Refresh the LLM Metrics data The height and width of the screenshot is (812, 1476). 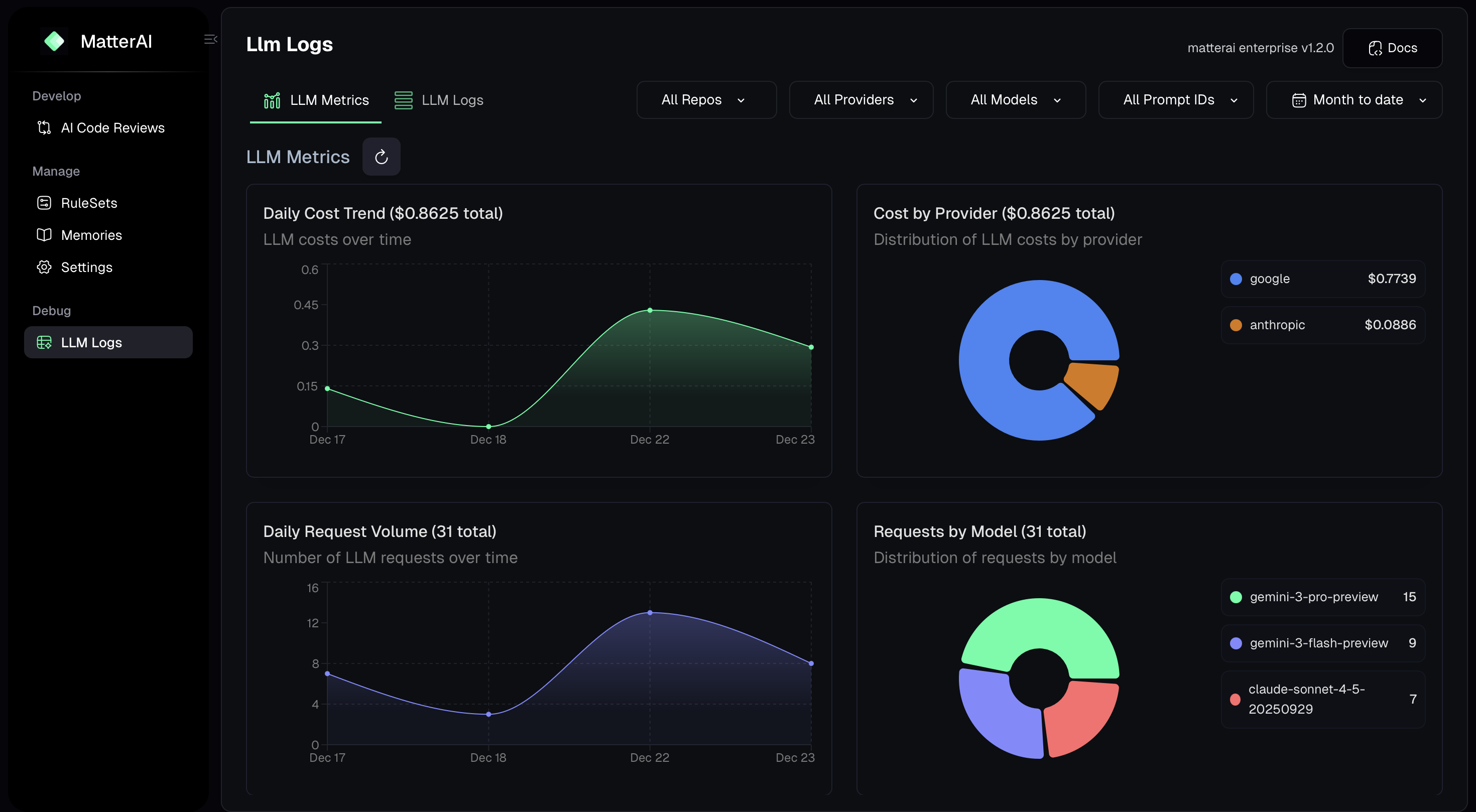tap(381, 157)
